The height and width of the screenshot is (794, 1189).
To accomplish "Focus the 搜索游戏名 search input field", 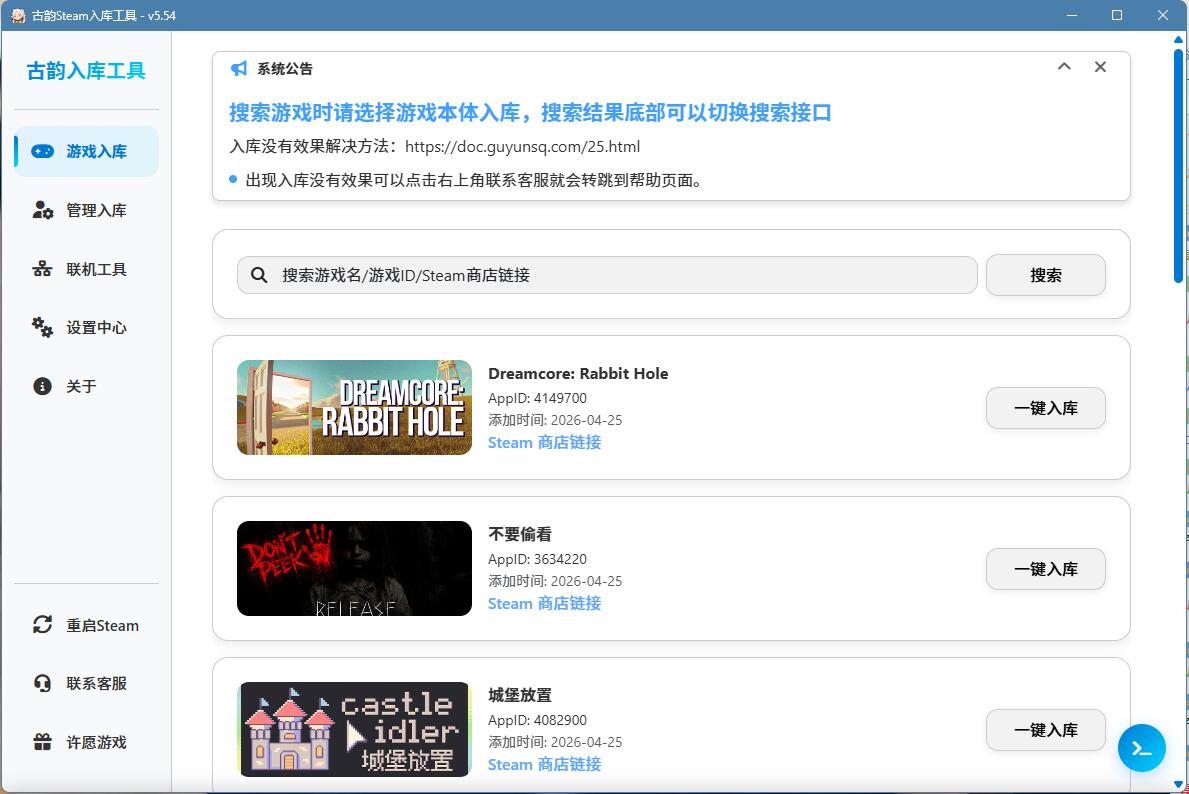I will [x=607, y=275].
